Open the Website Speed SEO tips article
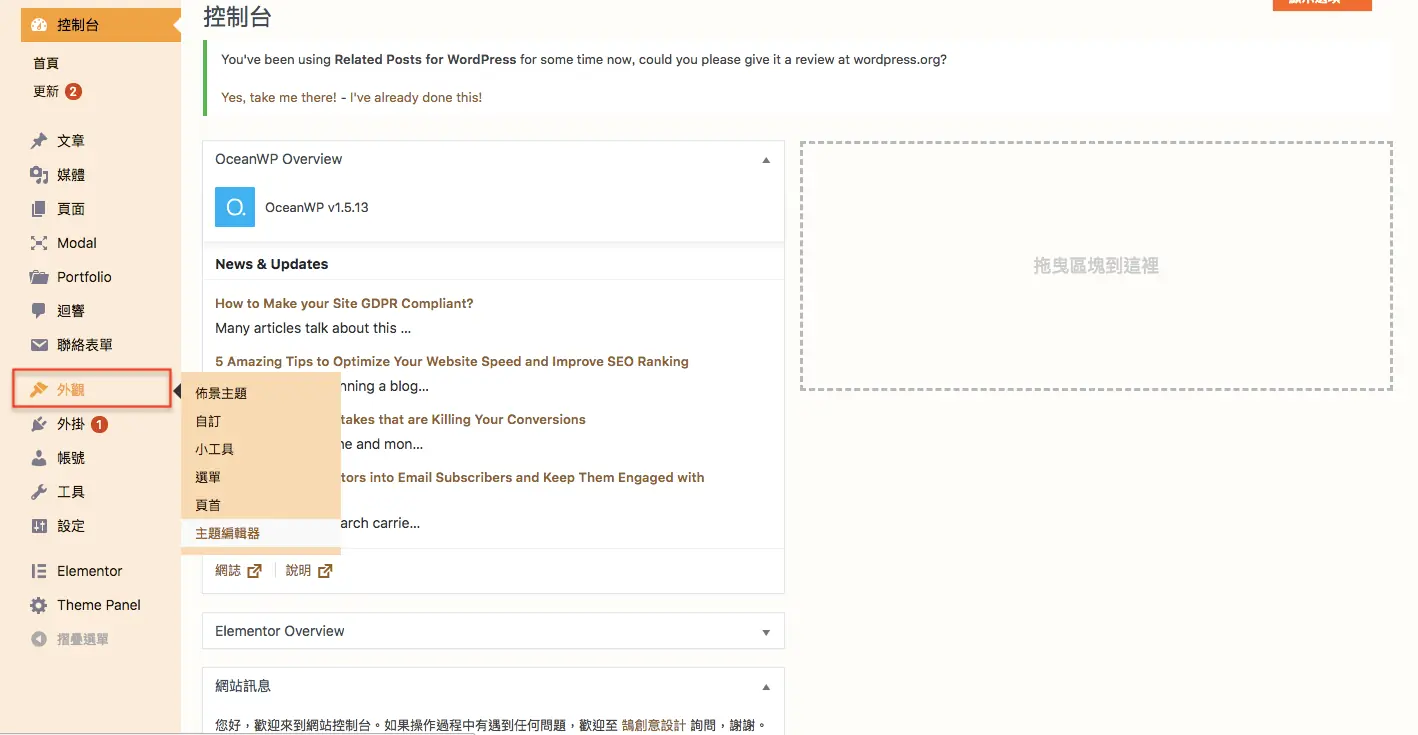 coord(452,361)
